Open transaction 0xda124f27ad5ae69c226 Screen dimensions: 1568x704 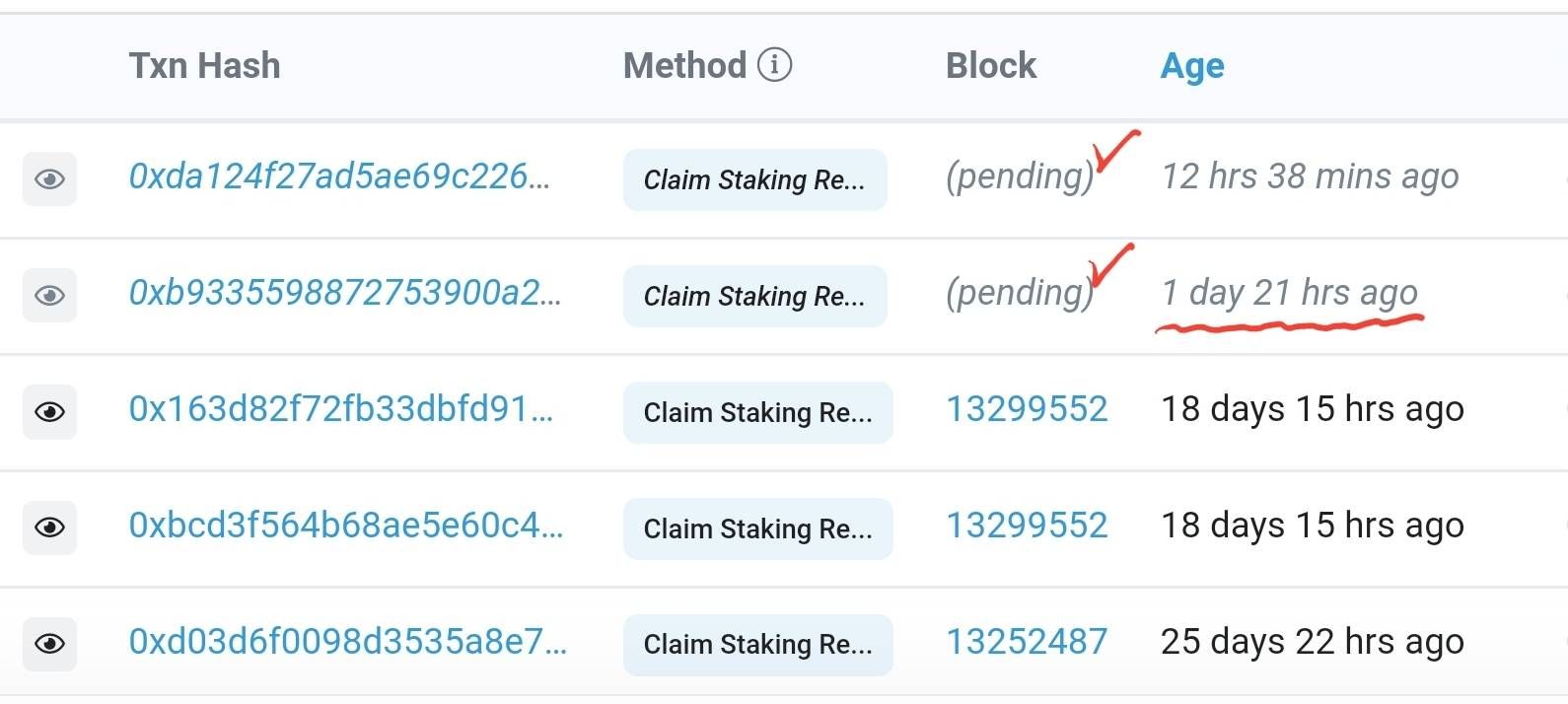click(x=339, y=176)
